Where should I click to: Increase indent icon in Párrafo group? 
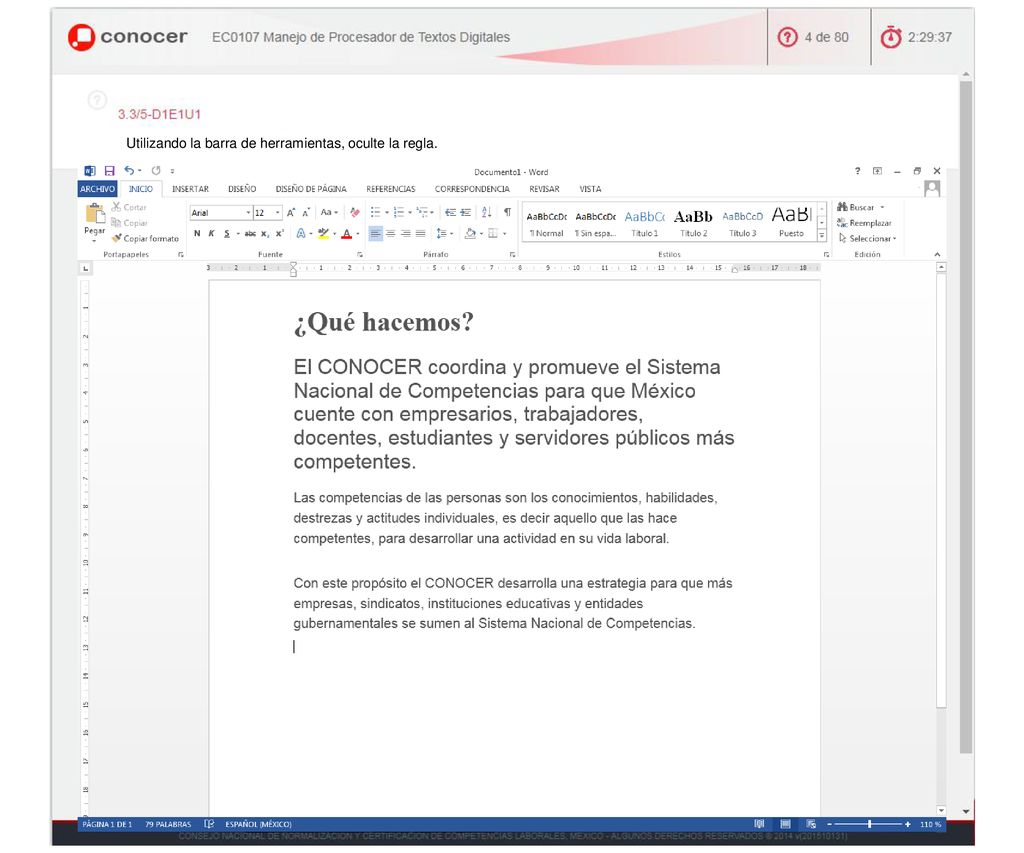466,212
